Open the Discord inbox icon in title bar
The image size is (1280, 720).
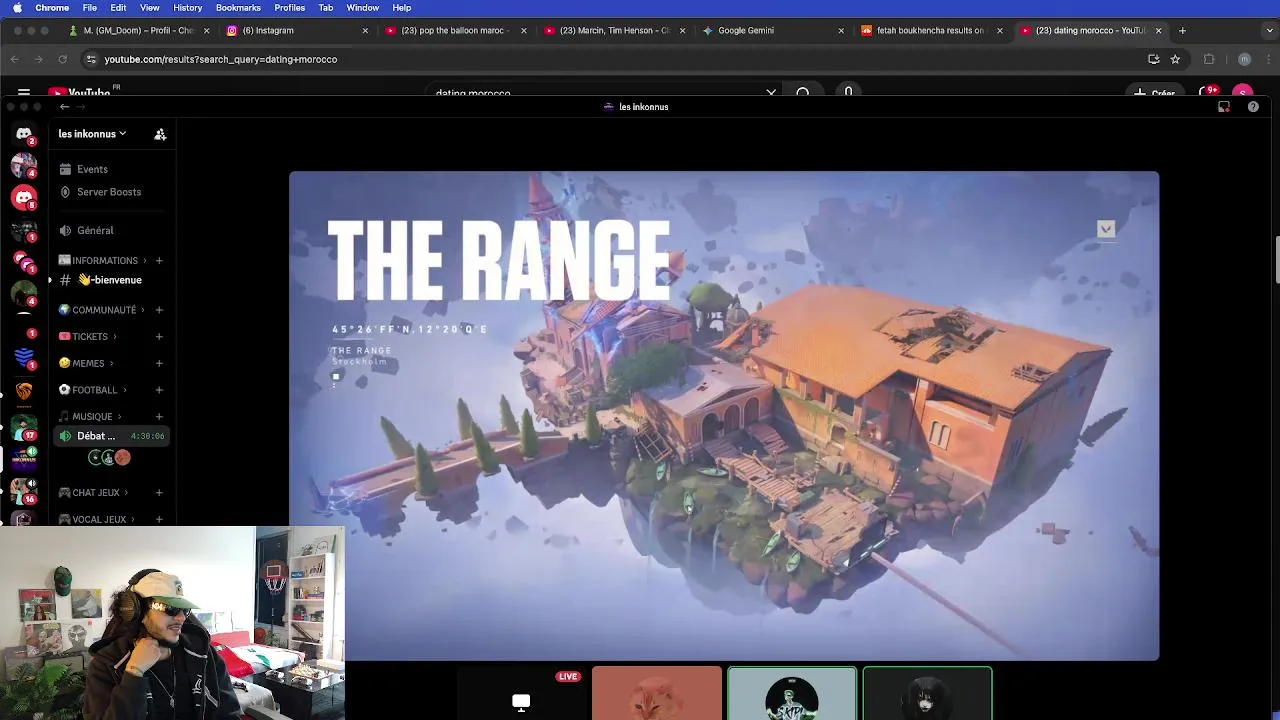pyautogui.click(x=1223, y=107)
